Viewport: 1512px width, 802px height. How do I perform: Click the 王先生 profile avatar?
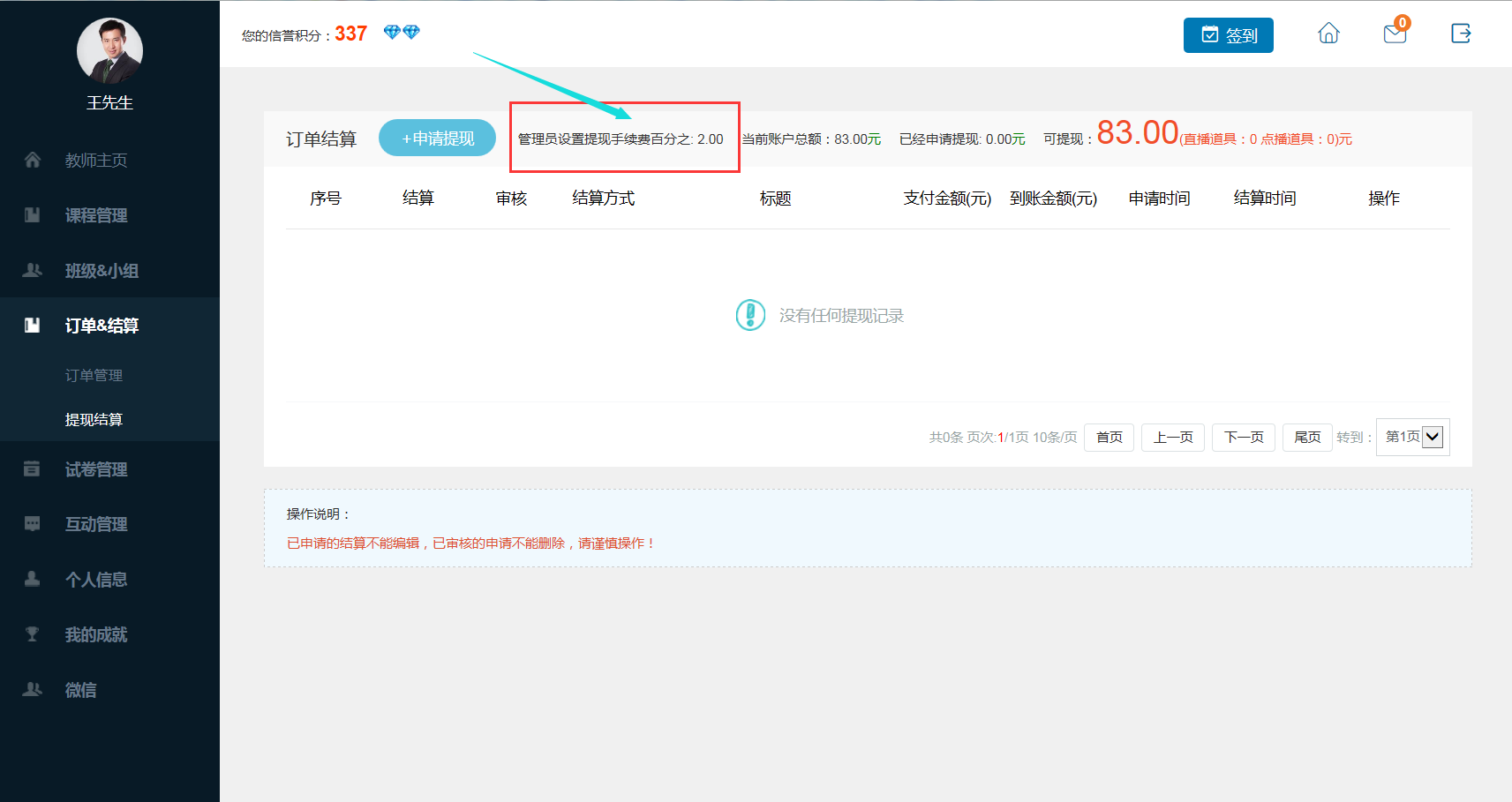point(109,51)
